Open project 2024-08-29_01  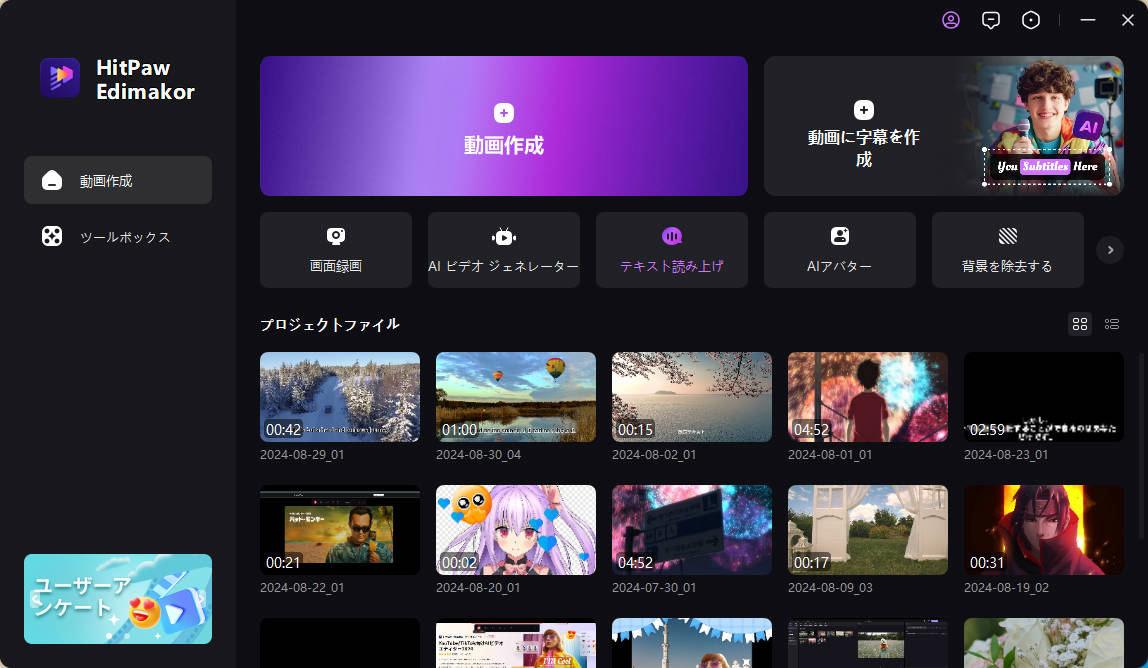coord(339,397)
